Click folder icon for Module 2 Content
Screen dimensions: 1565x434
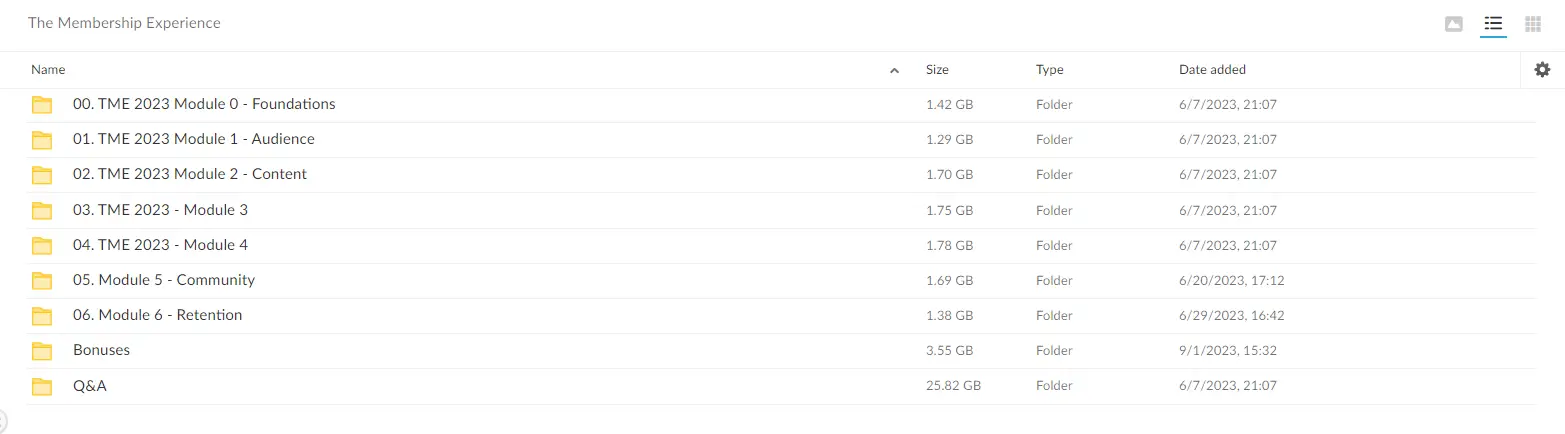(x=41, y=175)
